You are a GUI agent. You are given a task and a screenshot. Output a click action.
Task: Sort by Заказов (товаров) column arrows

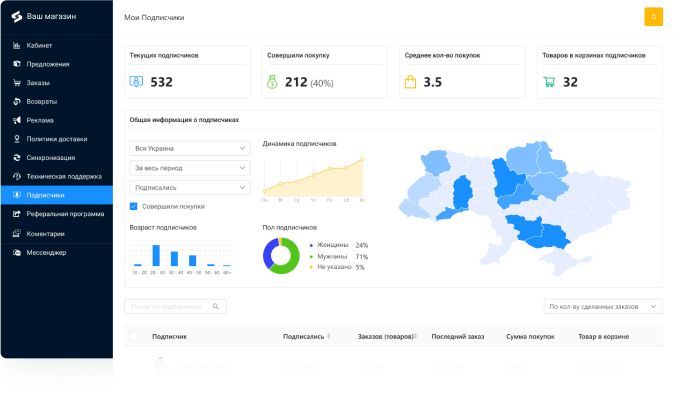pos(415,336)
